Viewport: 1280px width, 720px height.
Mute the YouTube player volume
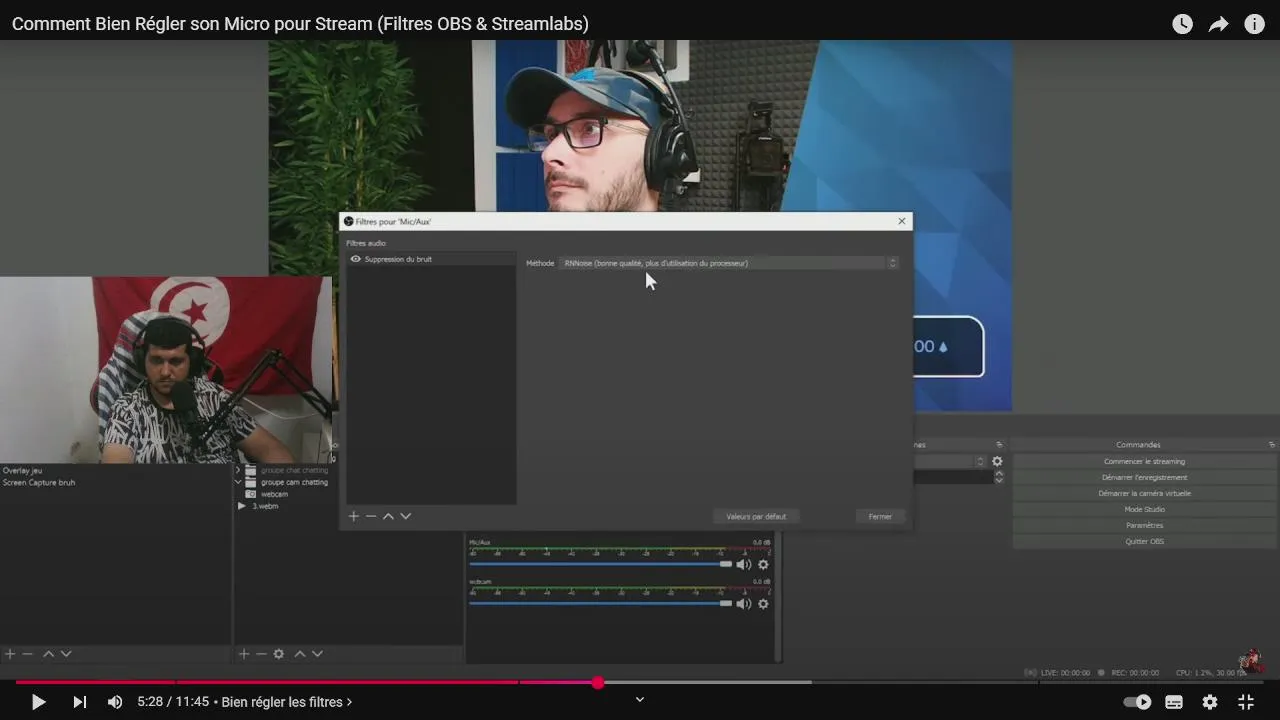(x=115, y=702)
